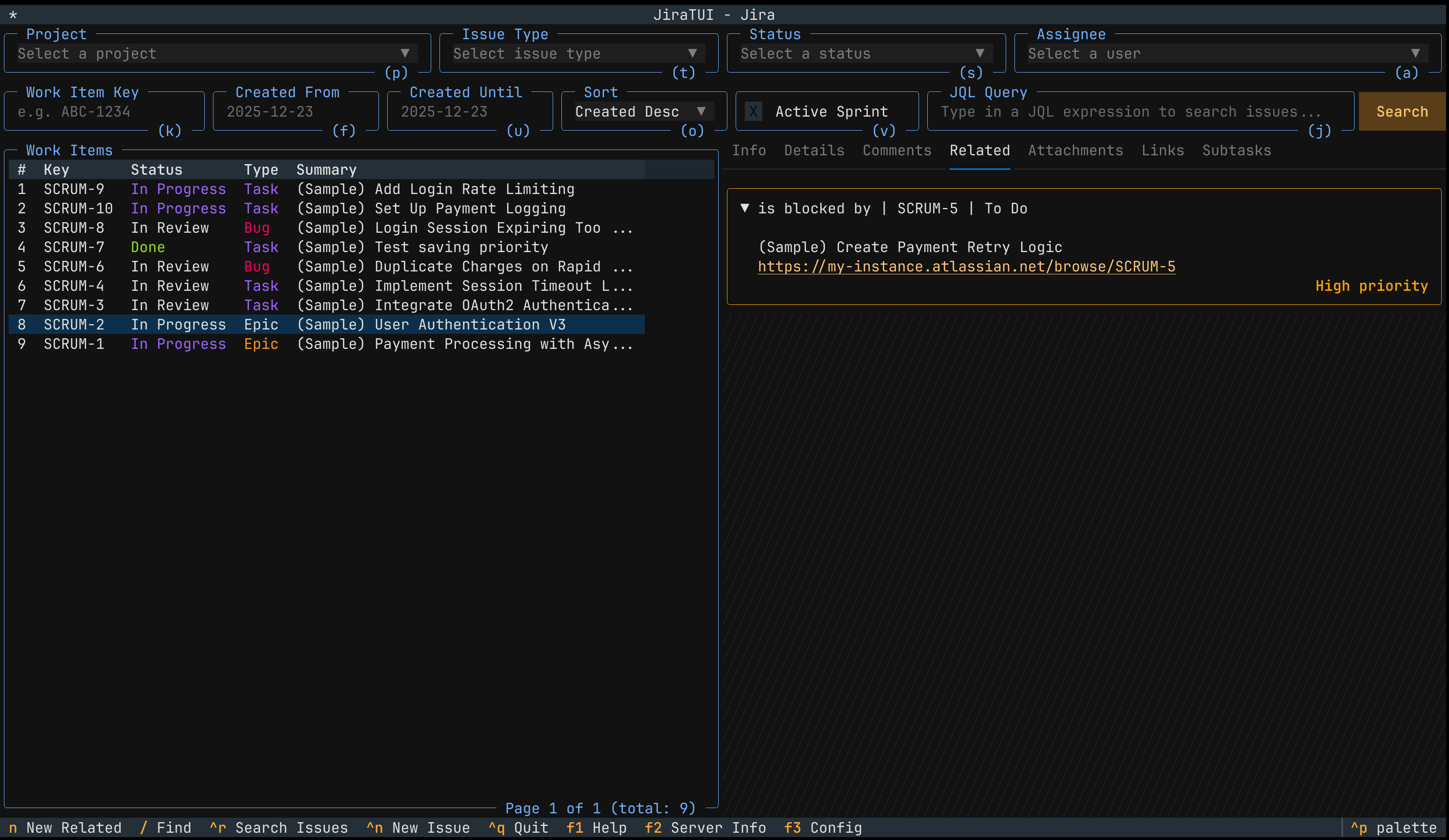This screenshot has width=1449, height=840.
Task: Focus the Created Until date field
Action: (470, 112)
